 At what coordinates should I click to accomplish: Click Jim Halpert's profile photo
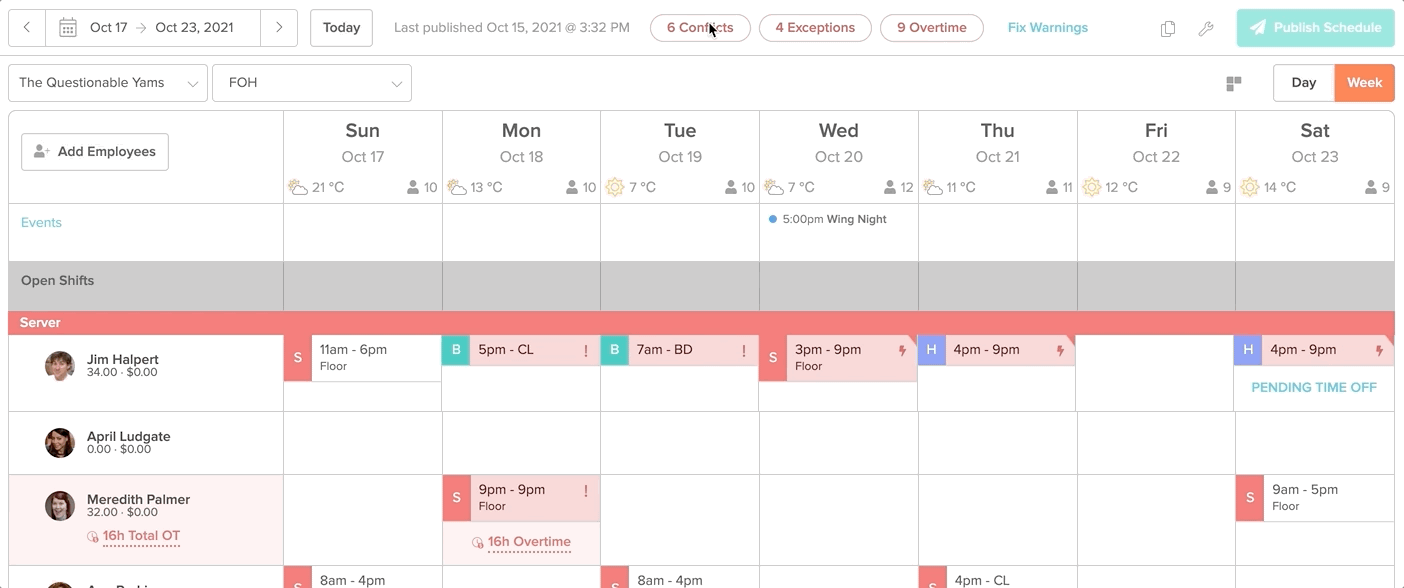[x=60, y=366]
